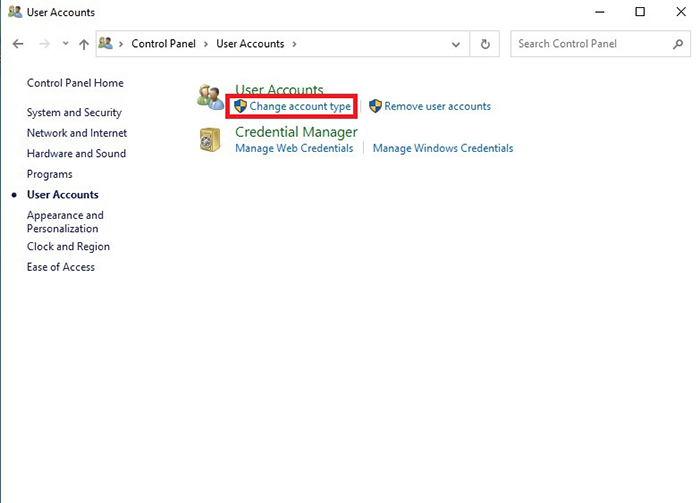Click the address bar users icon
Viewport: 700px width, 503px height.
tap(106, 44)
